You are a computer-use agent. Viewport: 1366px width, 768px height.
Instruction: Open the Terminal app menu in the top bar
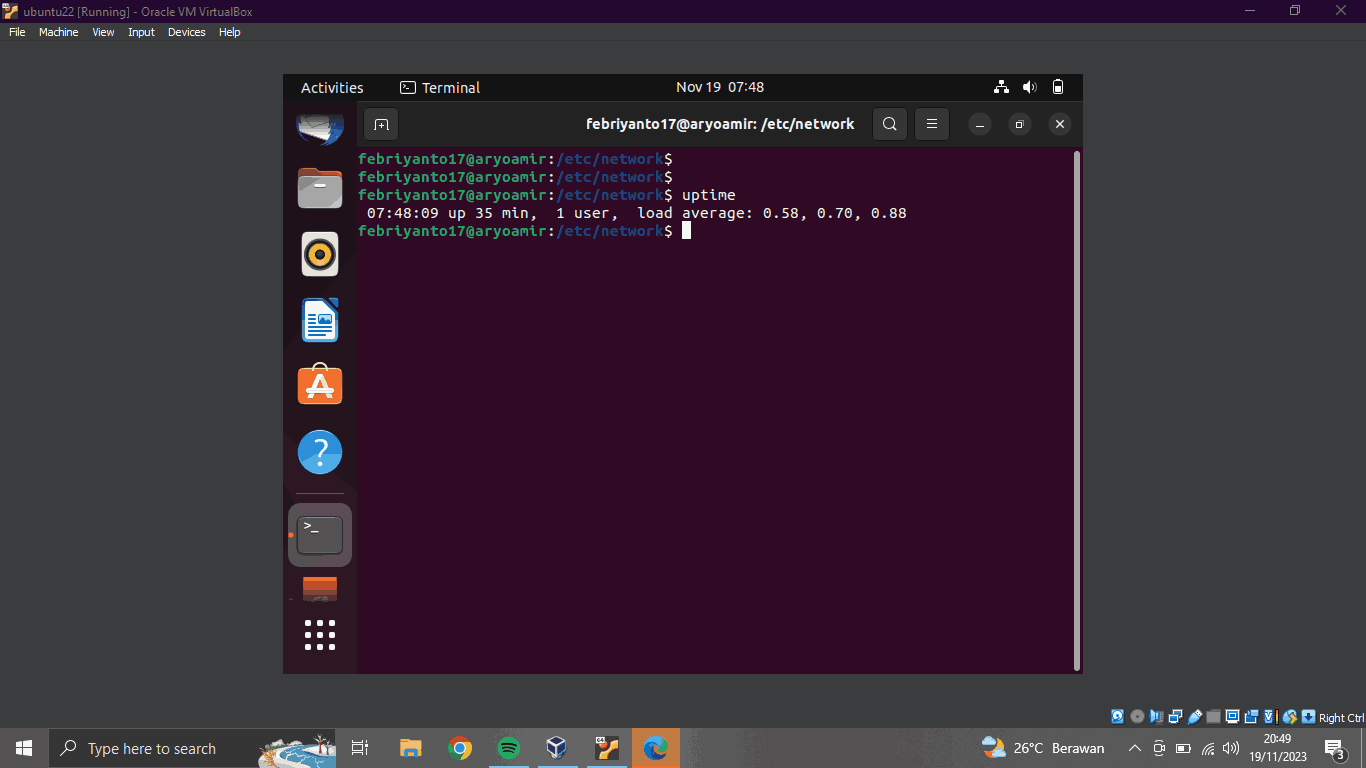point(440,87)
